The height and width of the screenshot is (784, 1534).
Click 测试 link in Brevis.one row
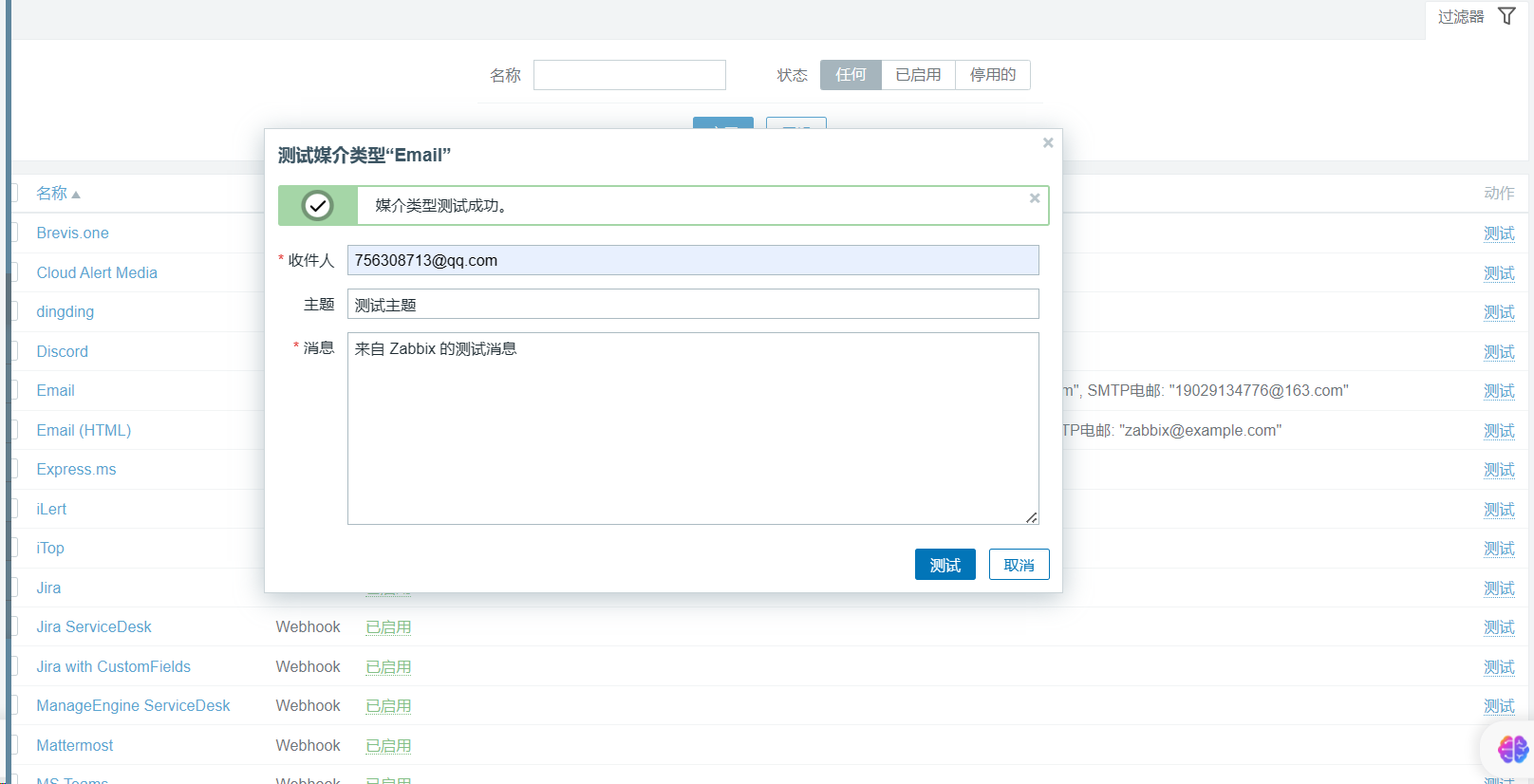point(1499,233)
